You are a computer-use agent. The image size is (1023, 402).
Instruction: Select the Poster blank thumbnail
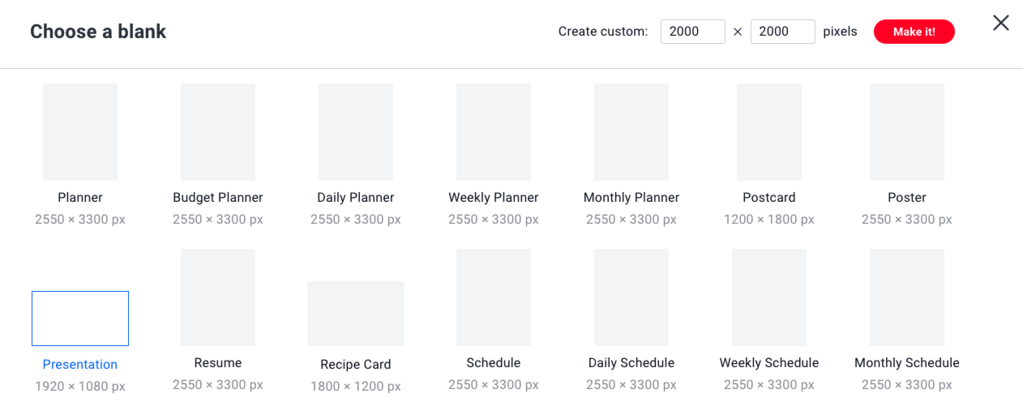click(x=907, y=132)
